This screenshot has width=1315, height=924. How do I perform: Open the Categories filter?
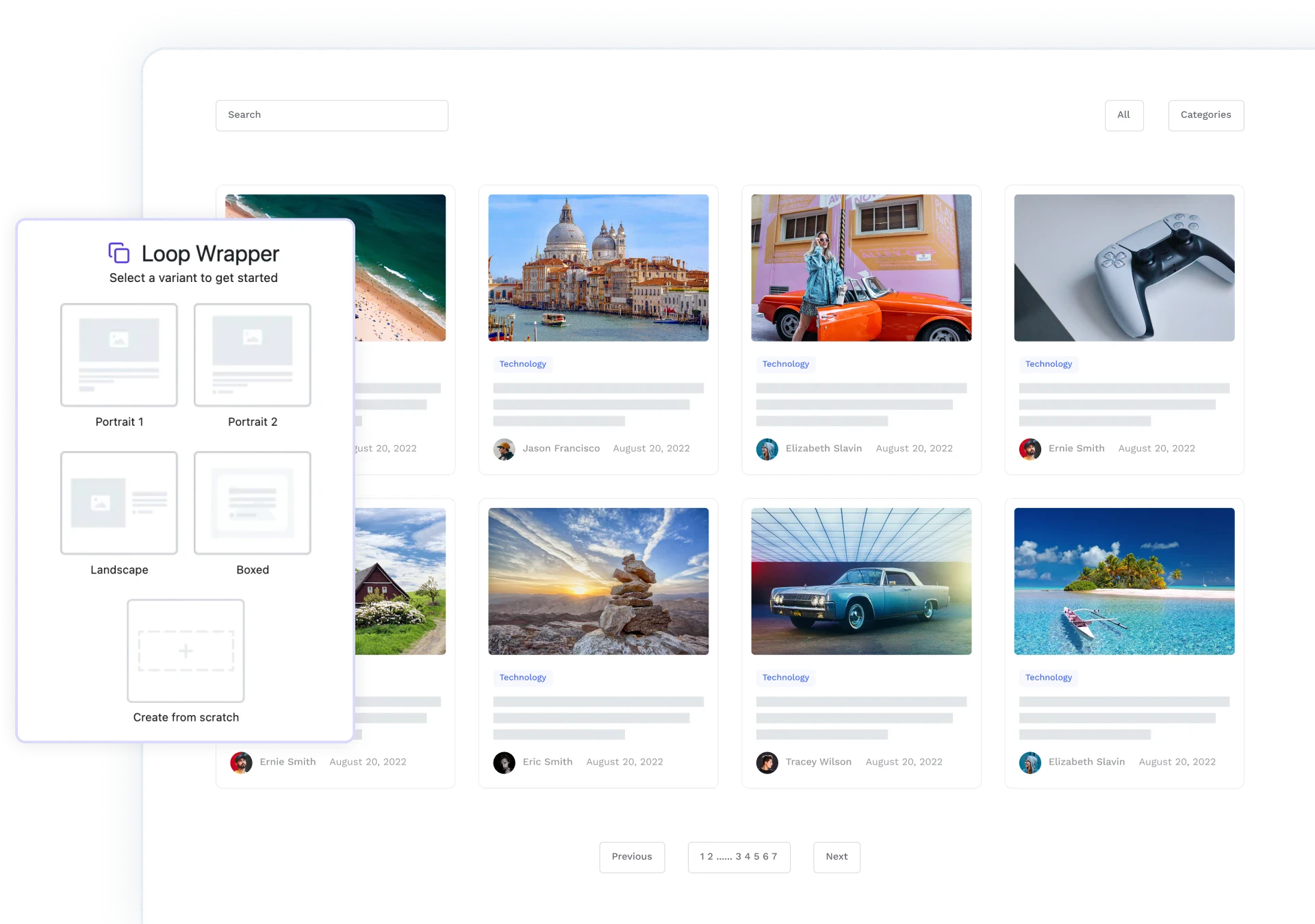pyautogui.click(x=1205, y=115)
